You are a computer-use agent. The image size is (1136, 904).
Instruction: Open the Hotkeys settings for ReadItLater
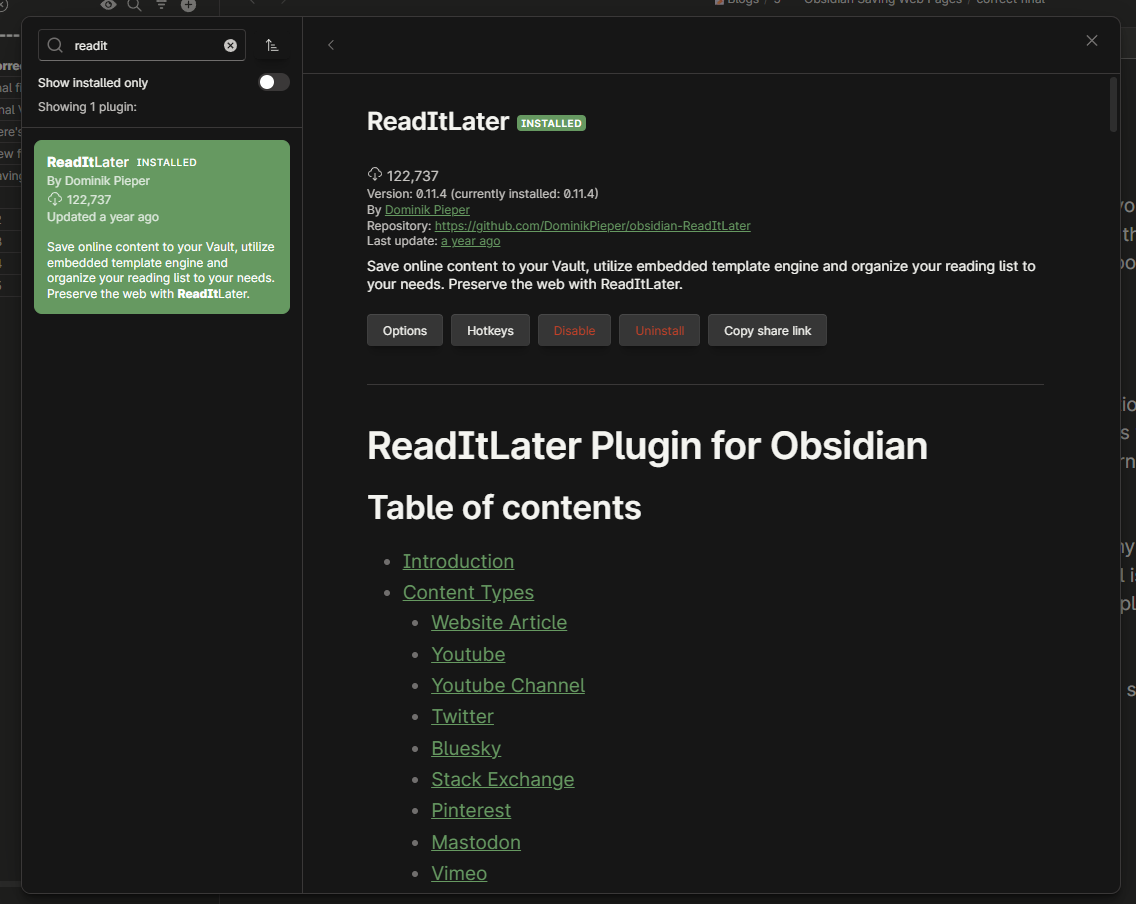coord(490,329)
